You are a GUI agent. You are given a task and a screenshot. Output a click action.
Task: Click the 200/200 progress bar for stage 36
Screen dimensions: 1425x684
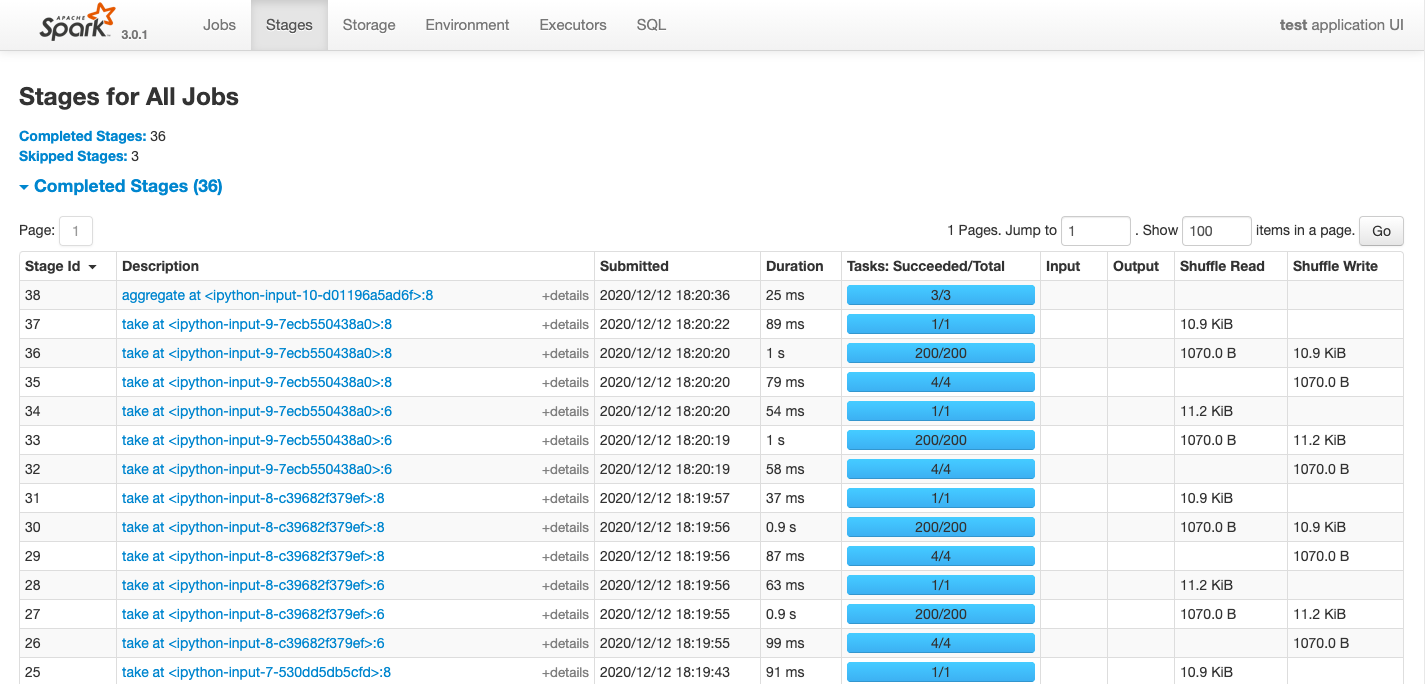click(x=940, y=353)
